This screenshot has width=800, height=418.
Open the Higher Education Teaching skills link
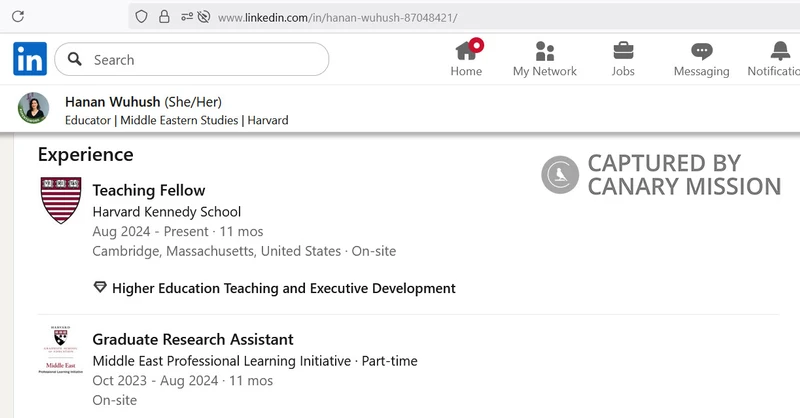pyautogui.click(x=283, y=288)
